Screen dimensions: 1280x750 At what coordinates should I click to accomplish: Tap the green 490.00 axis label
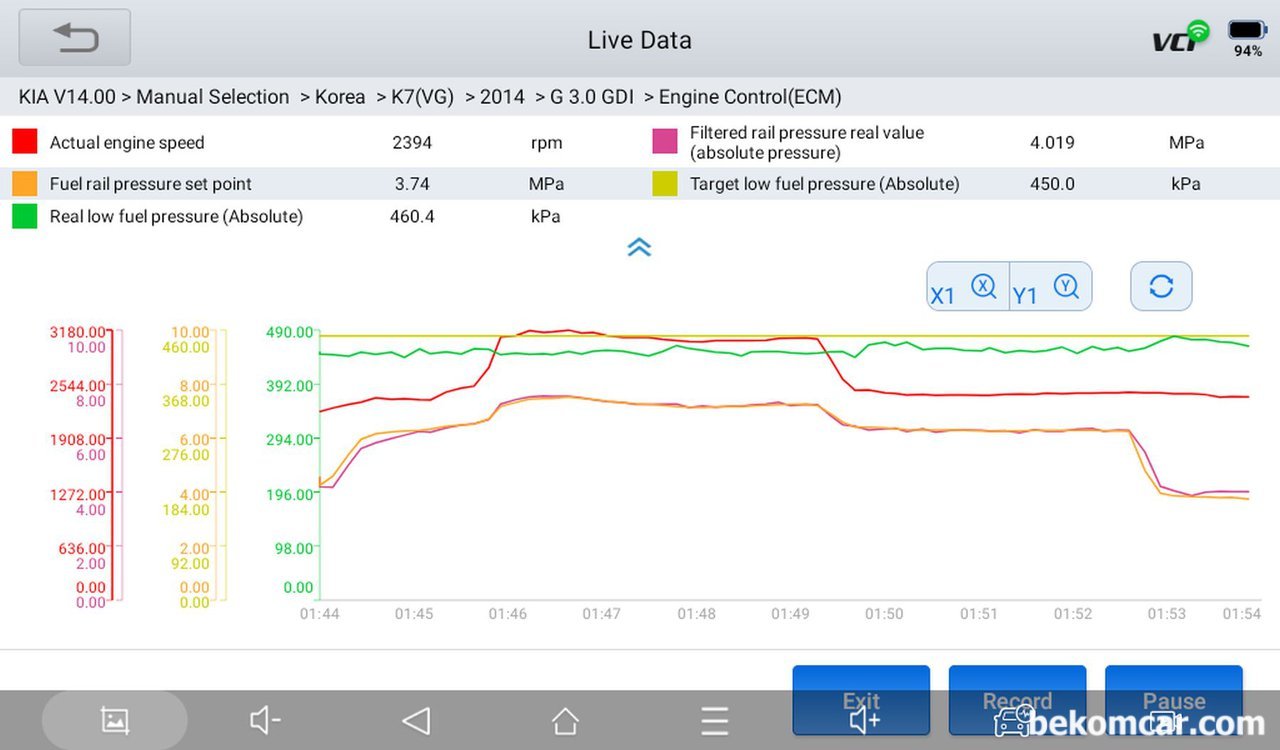pos(289,332)
